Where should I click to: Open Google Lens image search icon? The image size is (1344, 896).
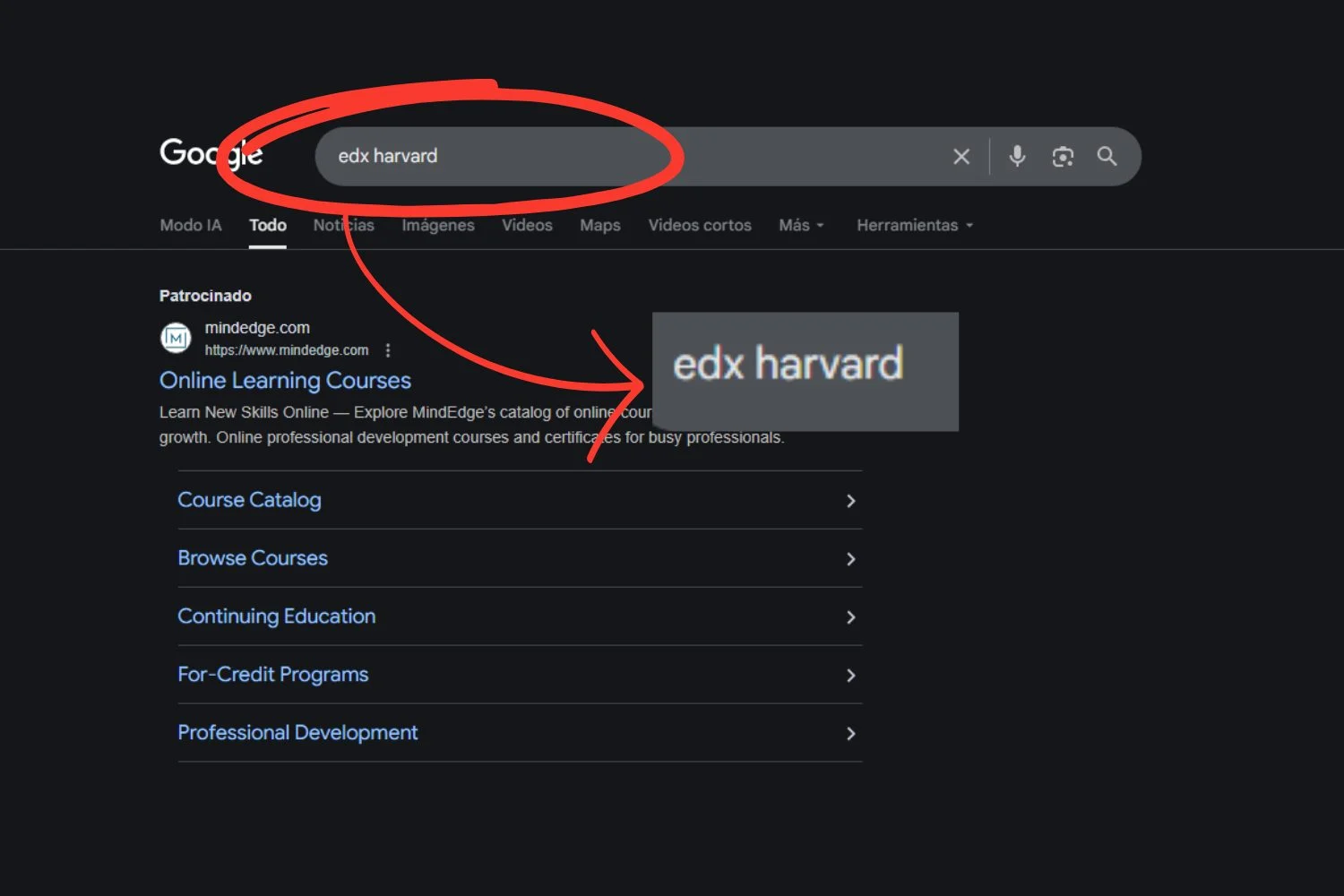click(x=1063, y=157)
